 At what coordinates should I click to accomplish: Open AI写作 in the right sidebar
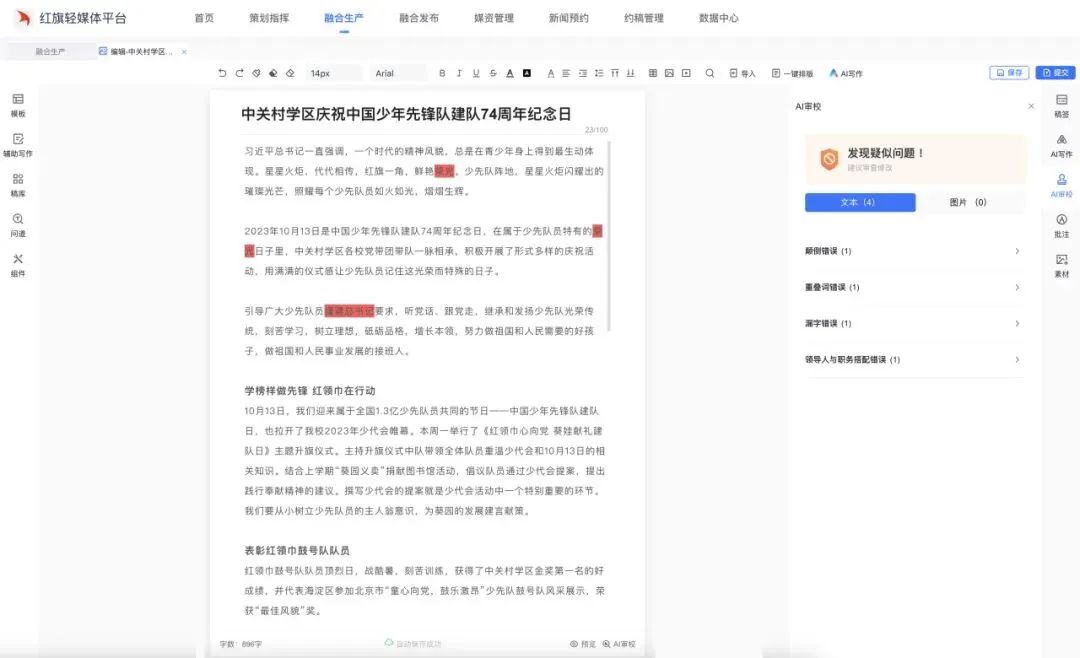(x=1061, y=146)
